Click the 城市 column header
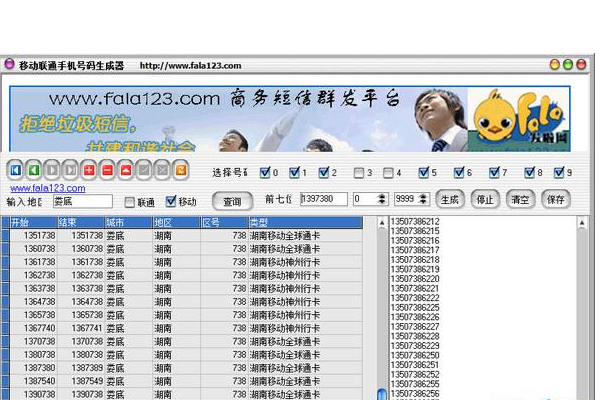 [x=129, y=222]
